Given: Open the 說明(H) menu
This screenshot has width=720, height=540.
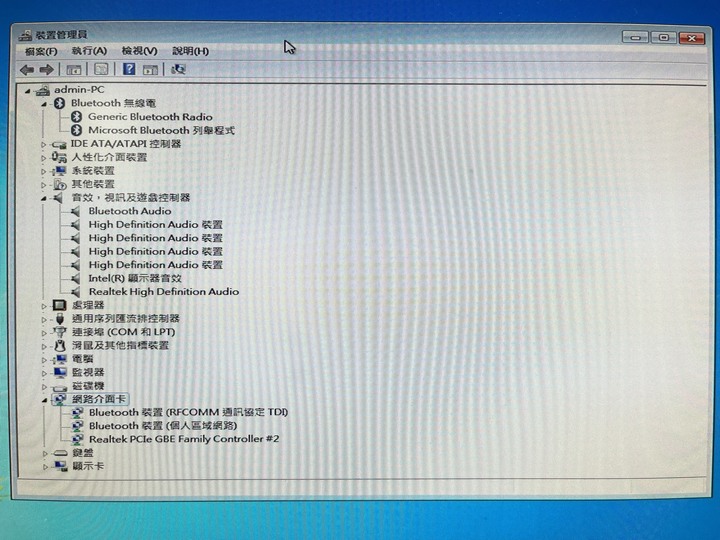Looking at the screenshot, I should (190, 51).
